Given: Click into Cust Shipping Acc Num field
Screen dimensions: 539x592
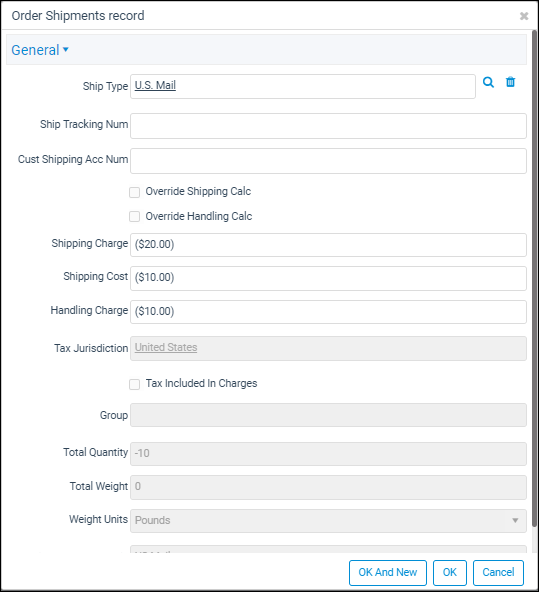Looking at the screenshot, I should click(x=328, y=161).
